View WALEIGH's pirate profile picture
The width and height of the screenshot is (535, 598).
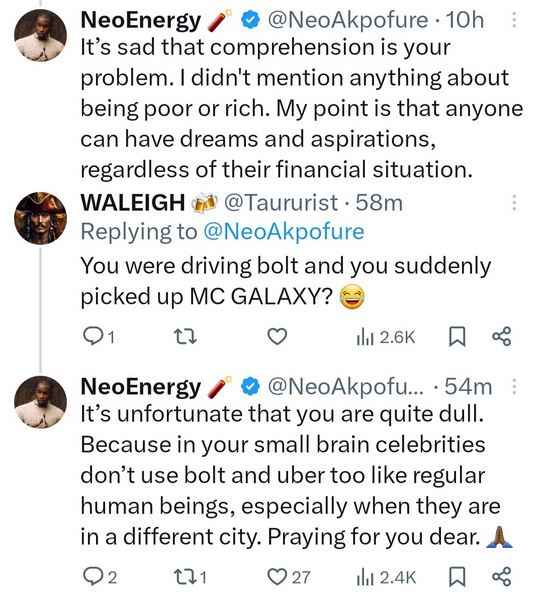(x=40, y=218)
